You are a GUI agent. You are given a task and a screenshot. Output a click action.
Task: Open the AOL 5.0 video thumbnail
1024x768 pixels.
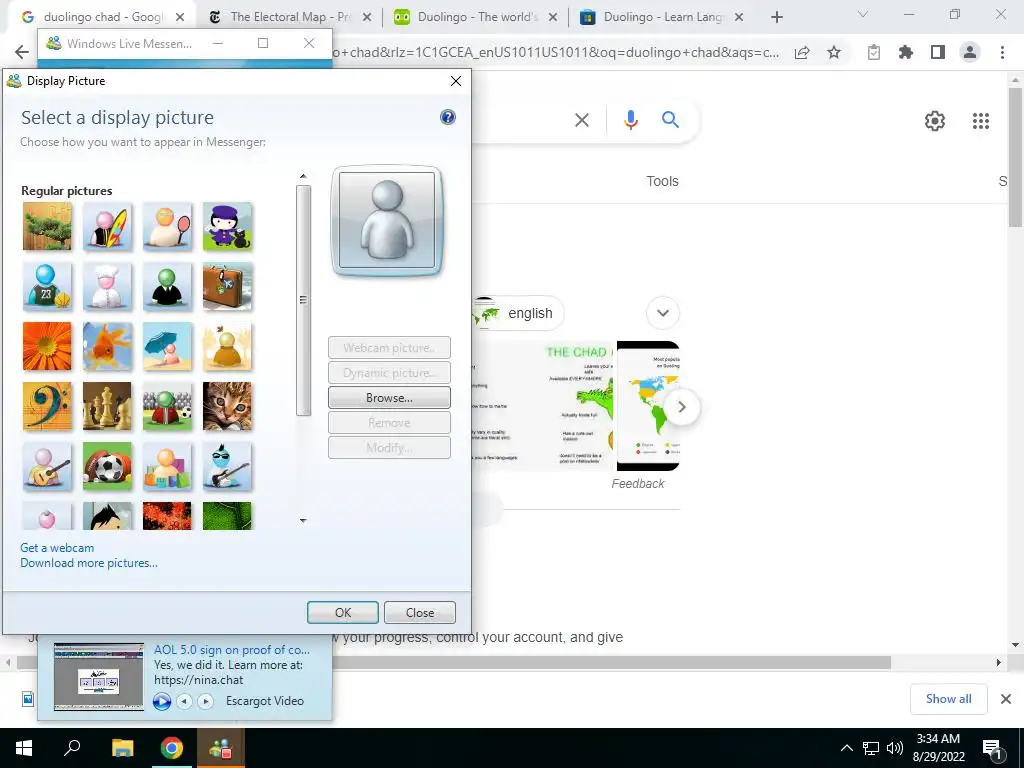point(99,677)
